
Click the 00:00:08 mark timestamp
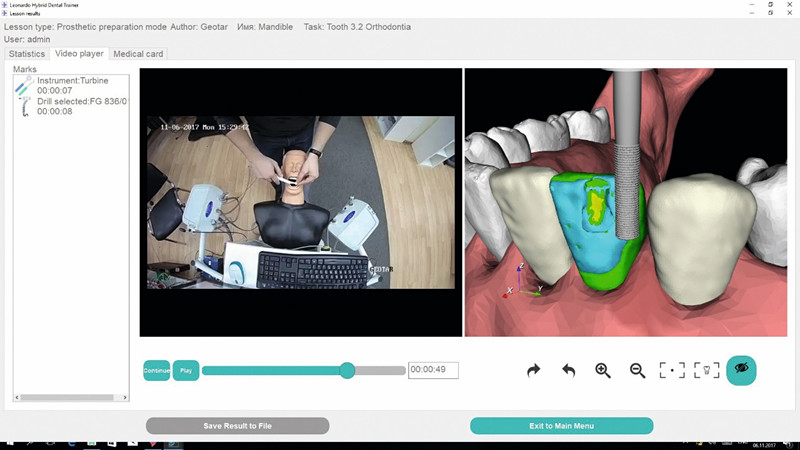[55, 111]
